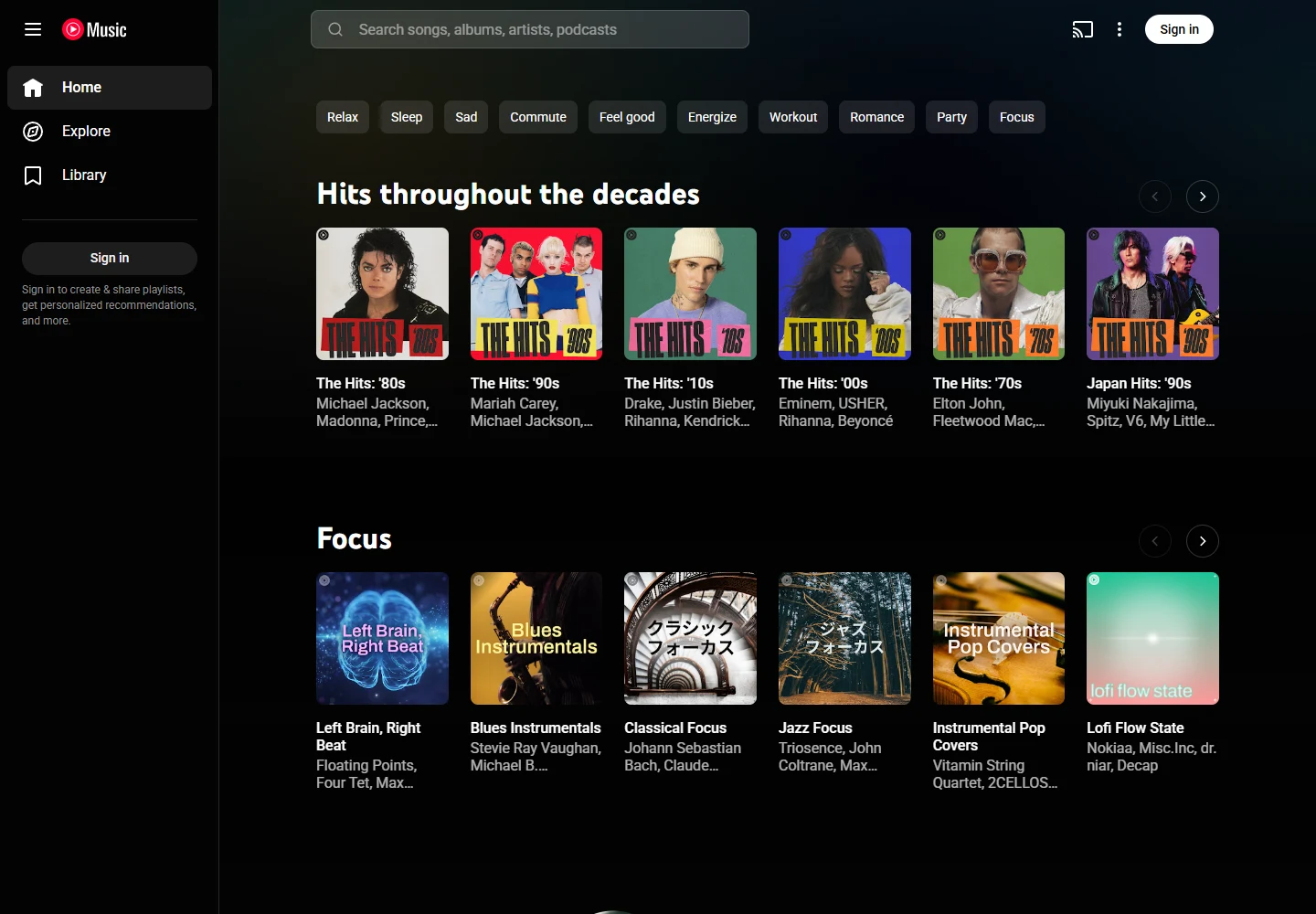Open the hamburger guide menu
Image resolution: width=1316 pixels, height=914 pixels.
(x=33, y=29)
